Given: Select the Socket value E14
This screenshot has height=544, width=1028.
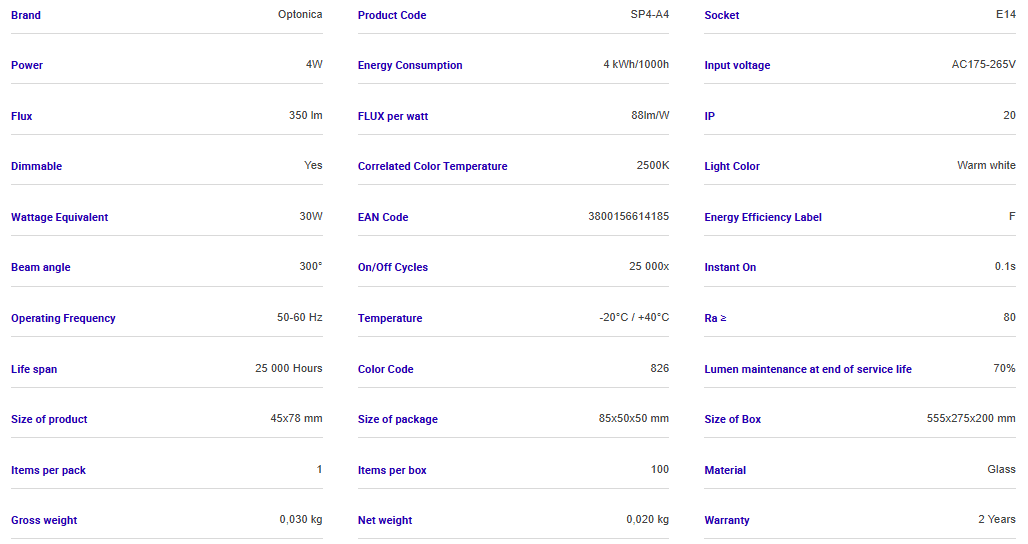Looking at the screenshot, I should click(1005, 15).
